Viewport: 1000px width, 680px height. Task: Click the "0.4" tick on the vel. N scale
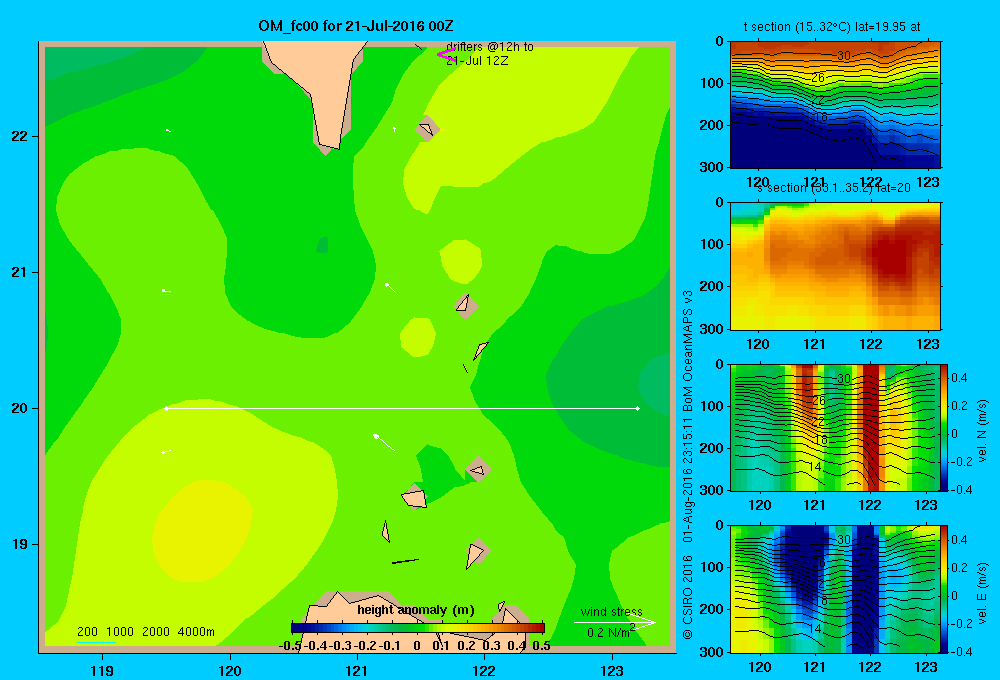click(x=959, y=378)
